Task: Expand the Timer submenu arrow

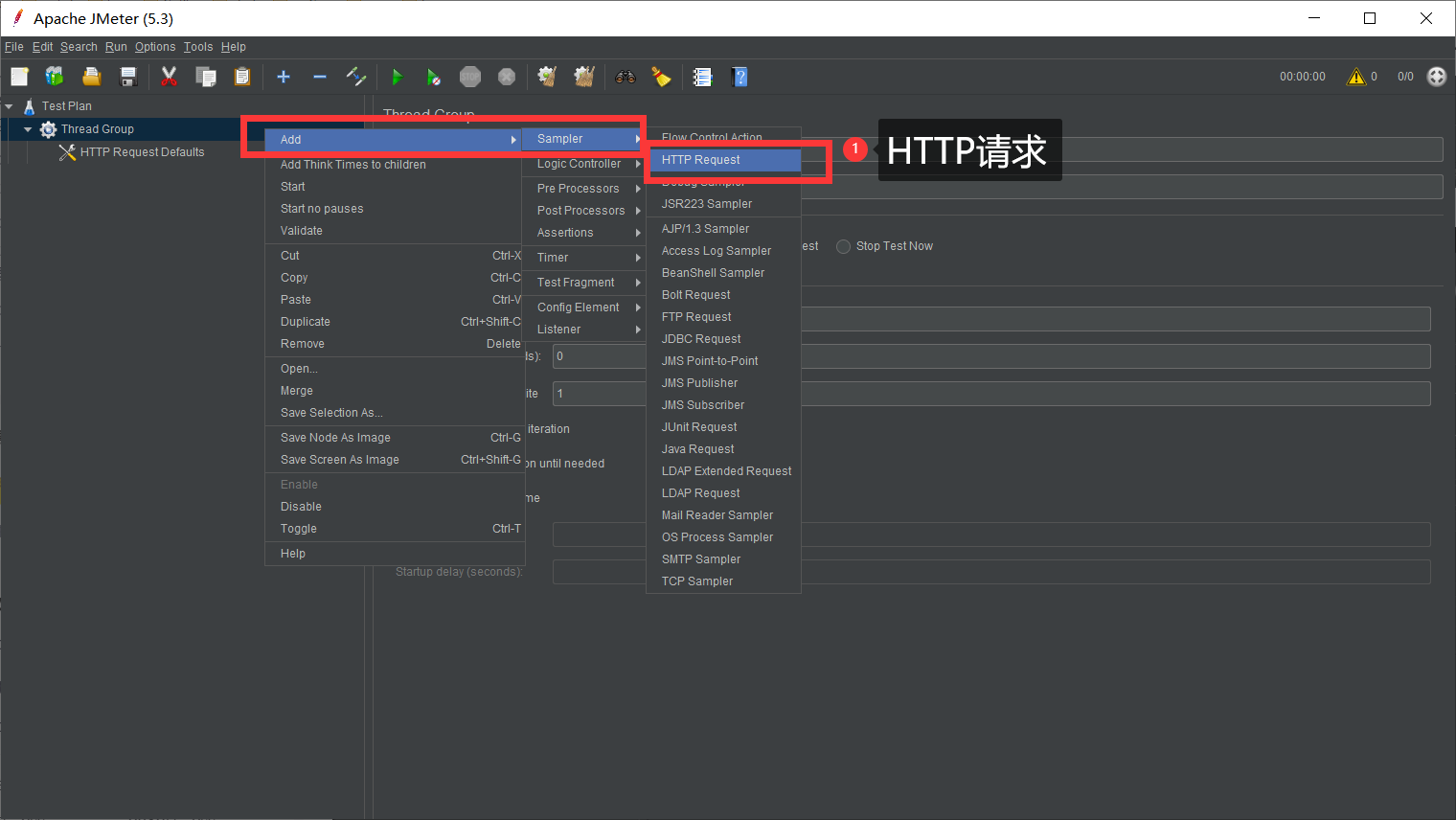Action: coord(638,258)
